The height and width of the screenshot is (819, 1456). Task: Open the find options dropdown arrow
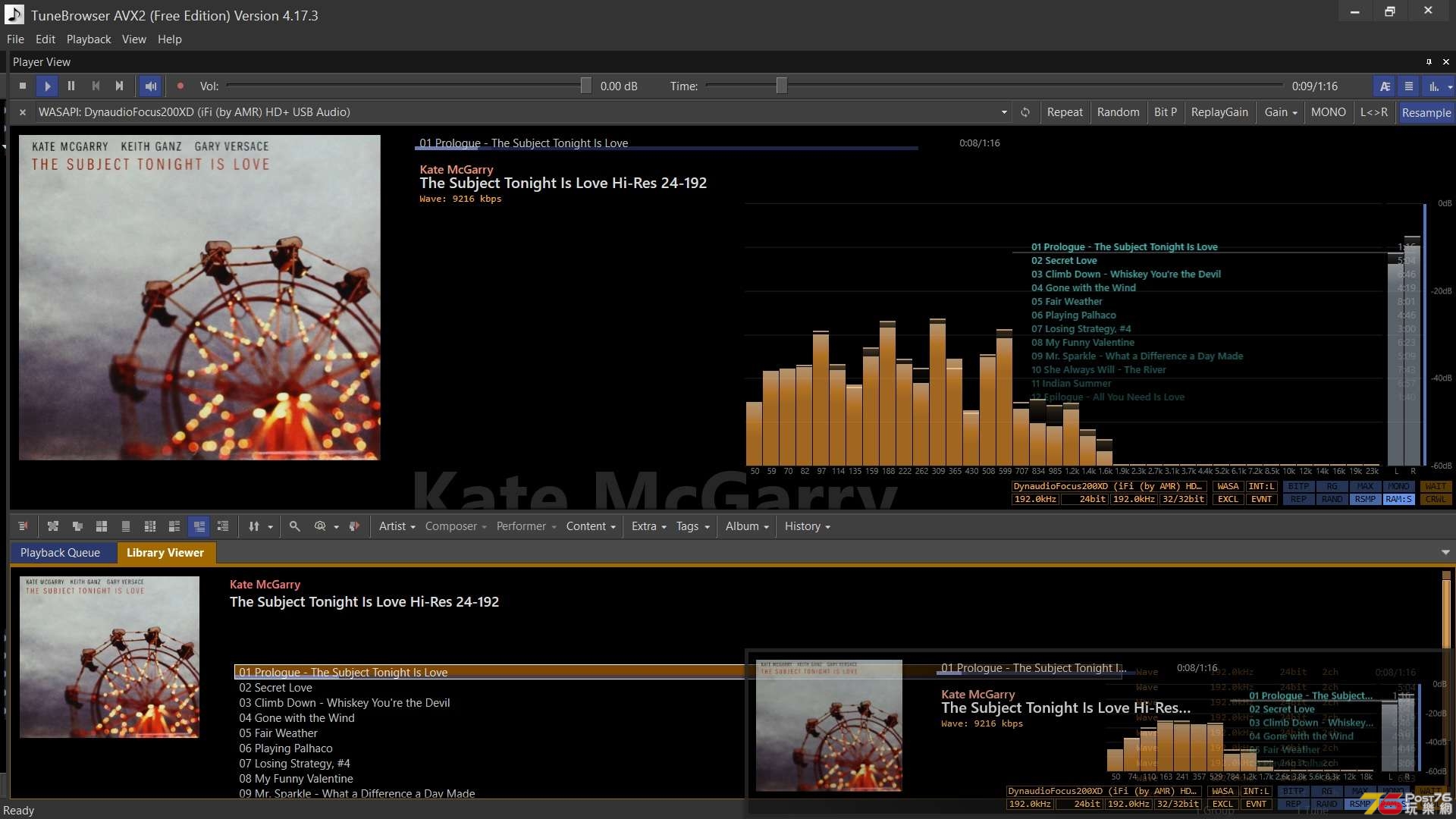click(x=336, y=527)
